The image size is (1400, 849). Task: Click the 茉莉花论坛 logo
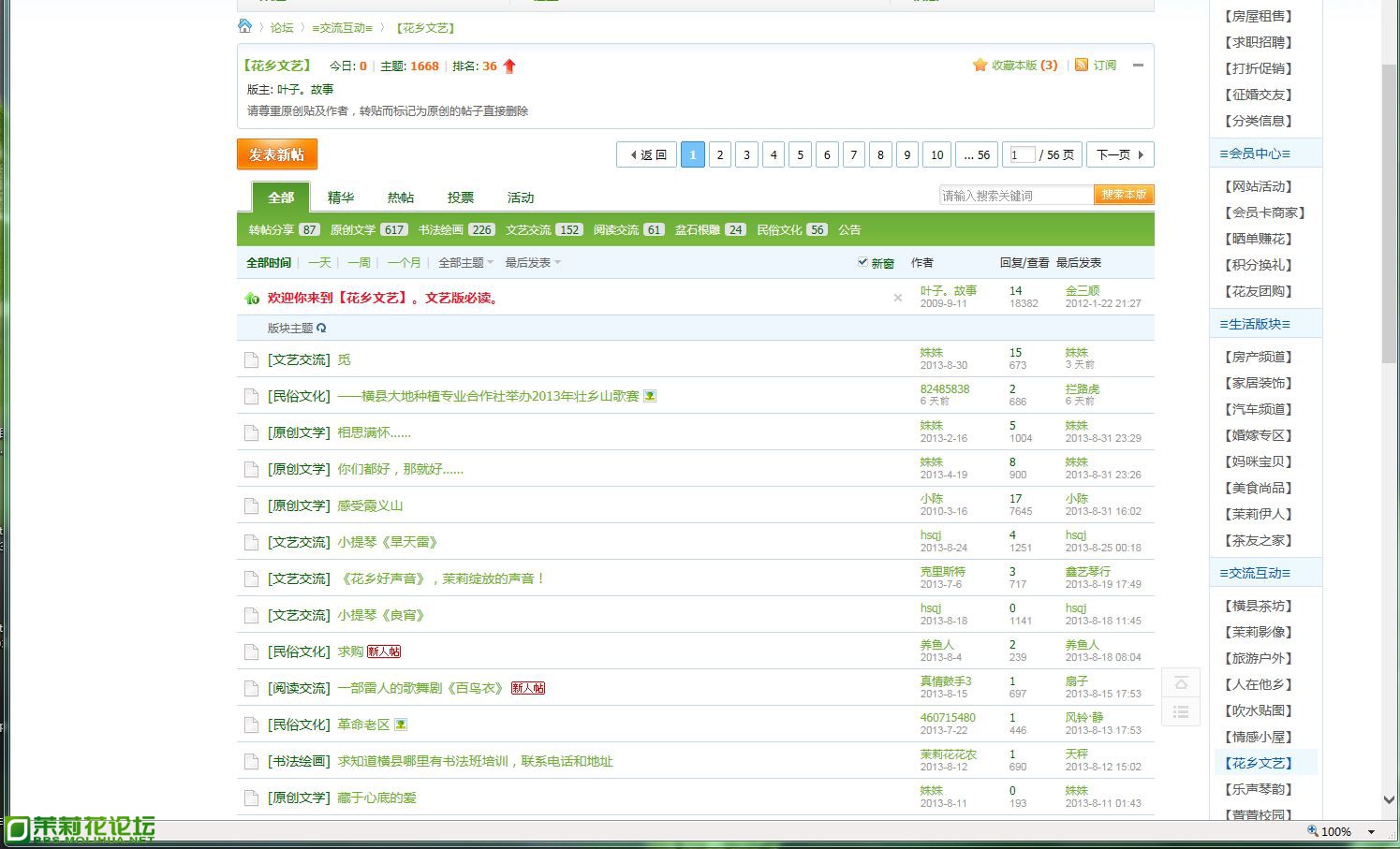pos(81,829)
